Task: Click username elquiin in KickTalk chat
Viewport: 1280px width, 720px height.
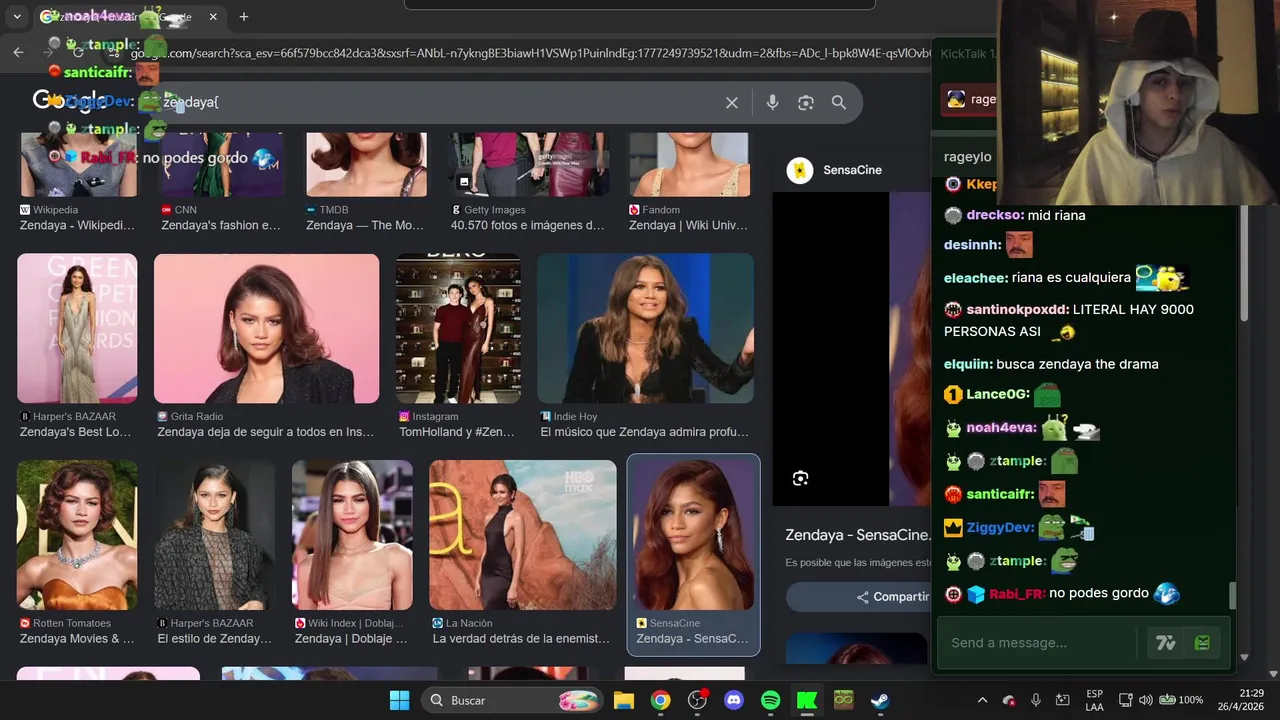Action: pos(968,364)
